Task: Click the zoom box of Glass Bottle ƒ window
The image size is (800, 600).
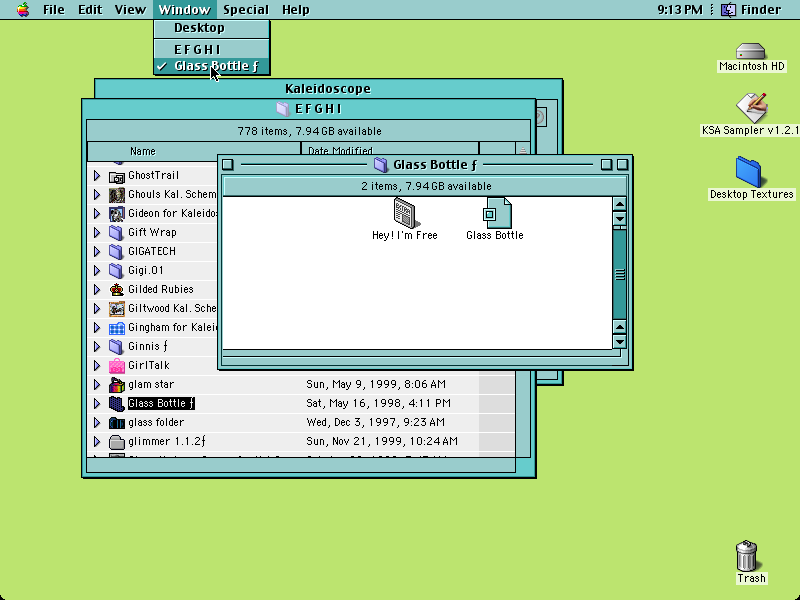Action: [606, 164]
